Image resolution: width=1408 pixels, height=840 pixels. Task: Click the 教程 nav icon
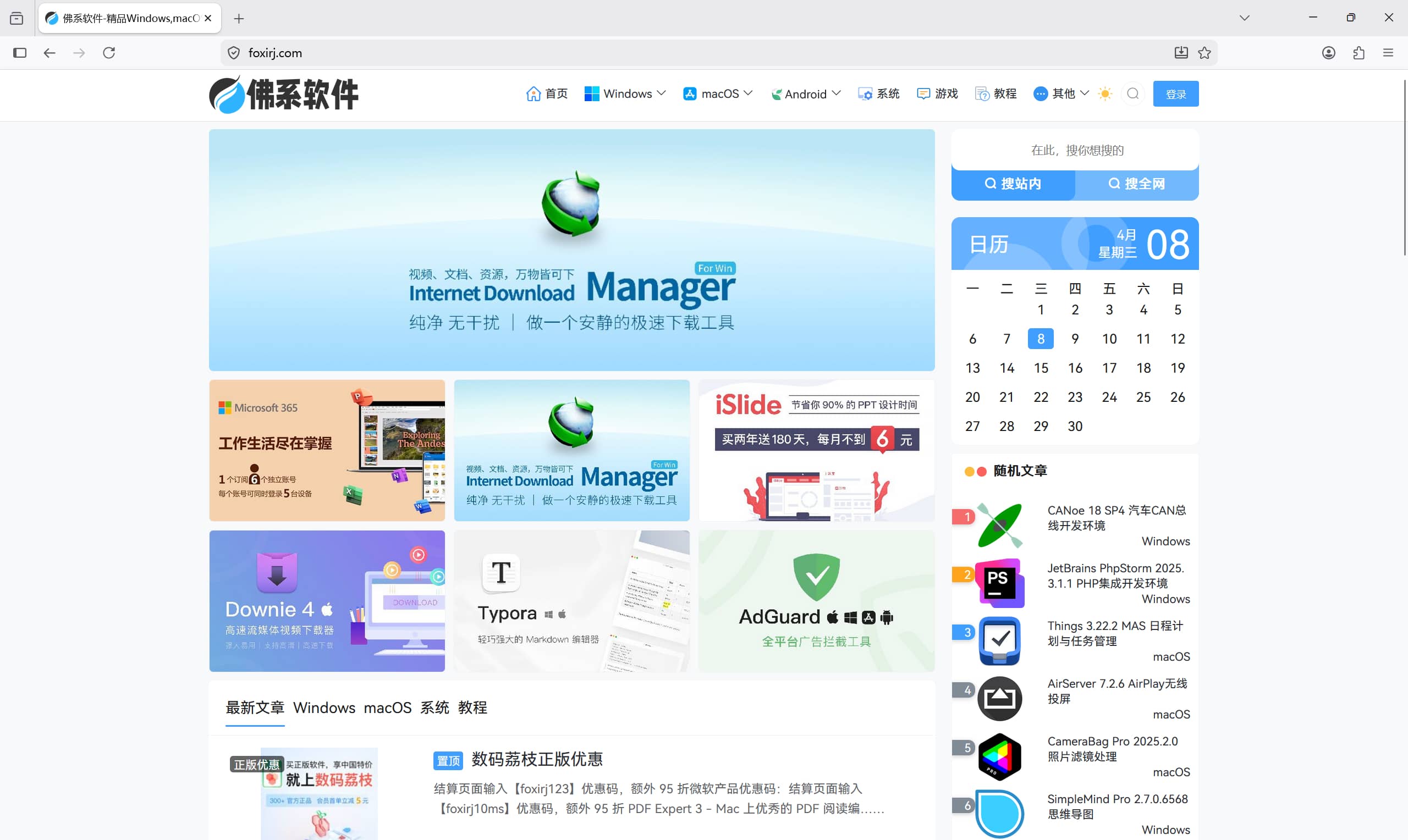[982, 94]
